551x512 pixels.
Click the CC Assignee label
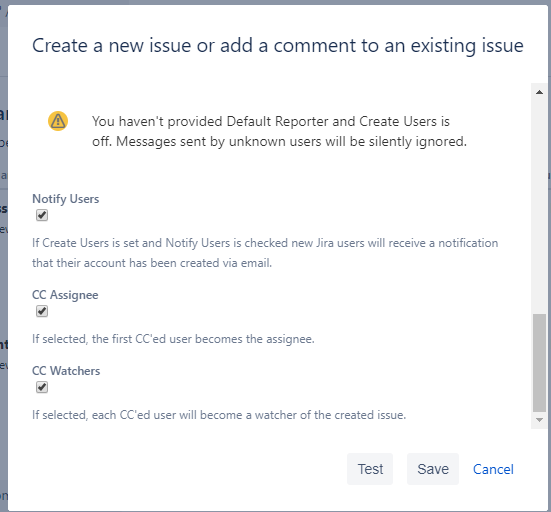tap(65, 295)
